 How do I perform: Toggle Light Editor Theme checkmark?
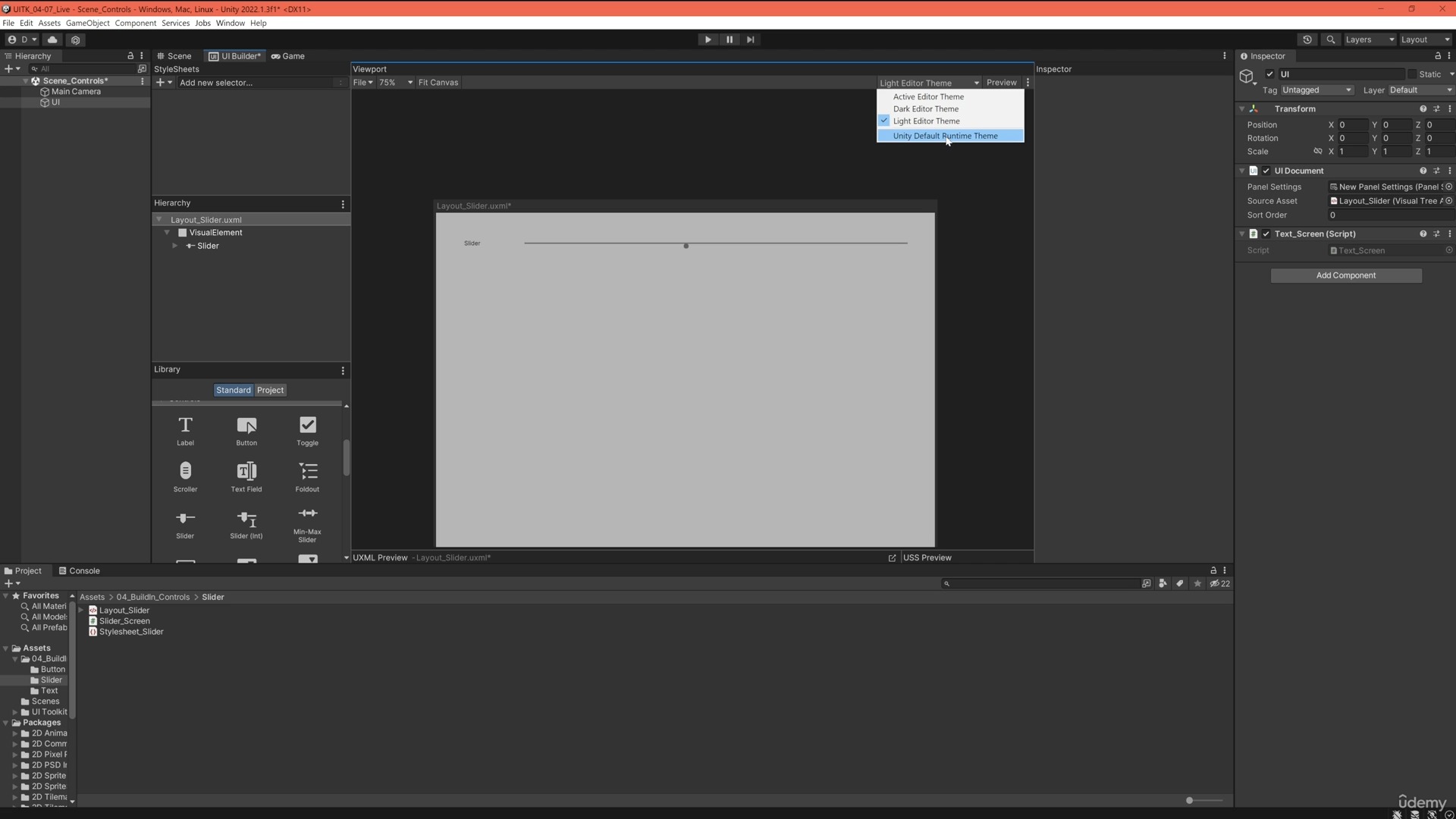[884, 120]
